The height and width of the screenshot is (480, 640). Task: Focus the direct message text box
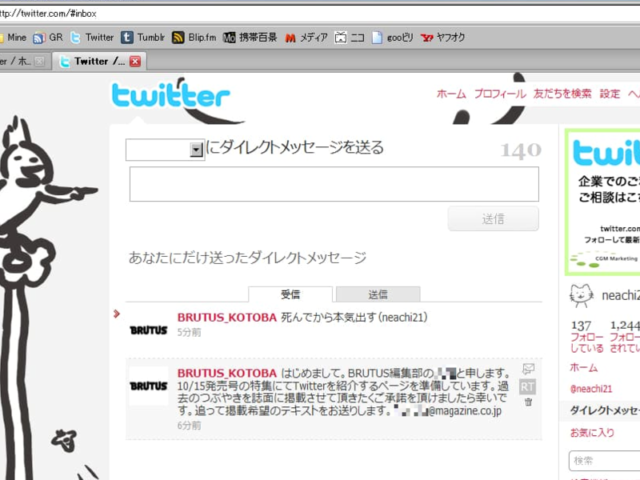334,184
